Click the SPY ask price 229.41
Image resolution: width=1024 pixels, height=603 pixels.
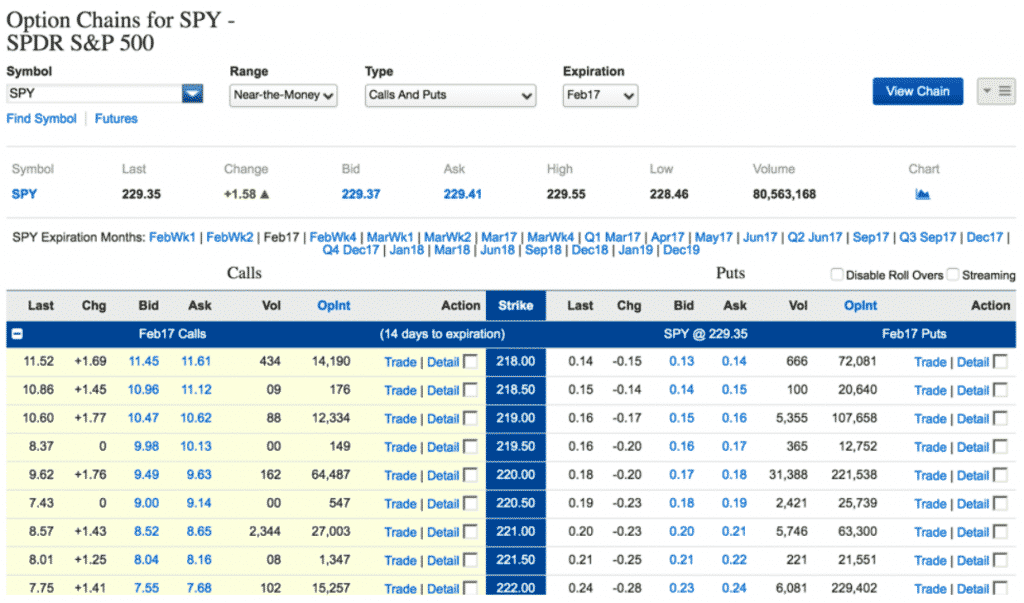(462, 194)
